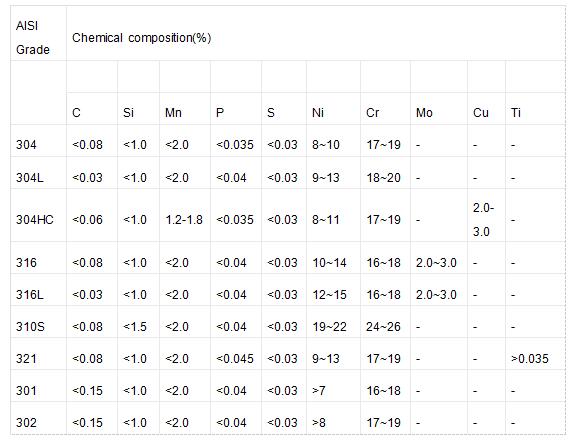Select the <0.045 P value for 321
576x444 pixels.
pos(235,358)
